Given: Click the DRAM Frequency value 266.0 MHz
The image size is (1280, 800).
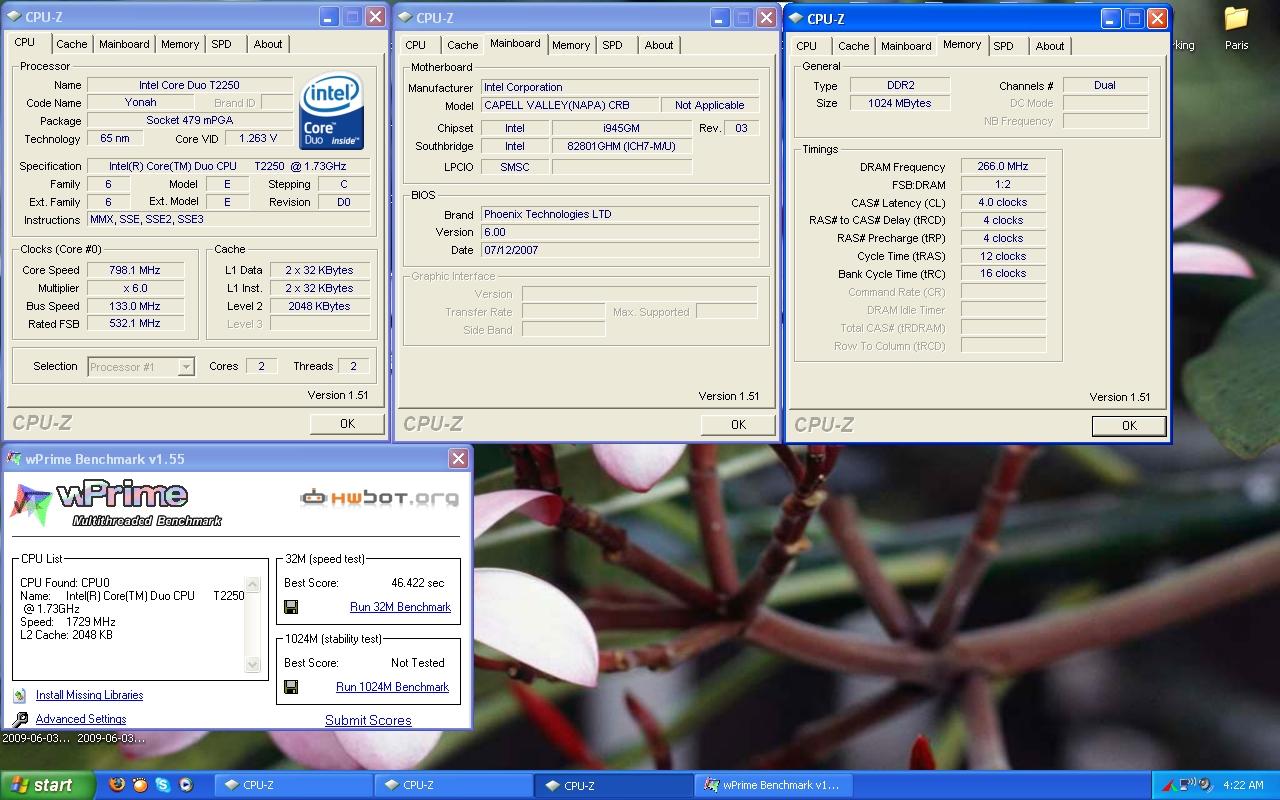Looking at the screenshot, I should point(1003,167).
